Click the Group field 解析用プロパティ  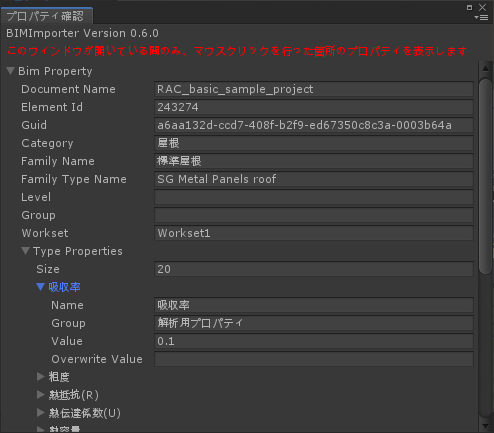pos(314,323)
